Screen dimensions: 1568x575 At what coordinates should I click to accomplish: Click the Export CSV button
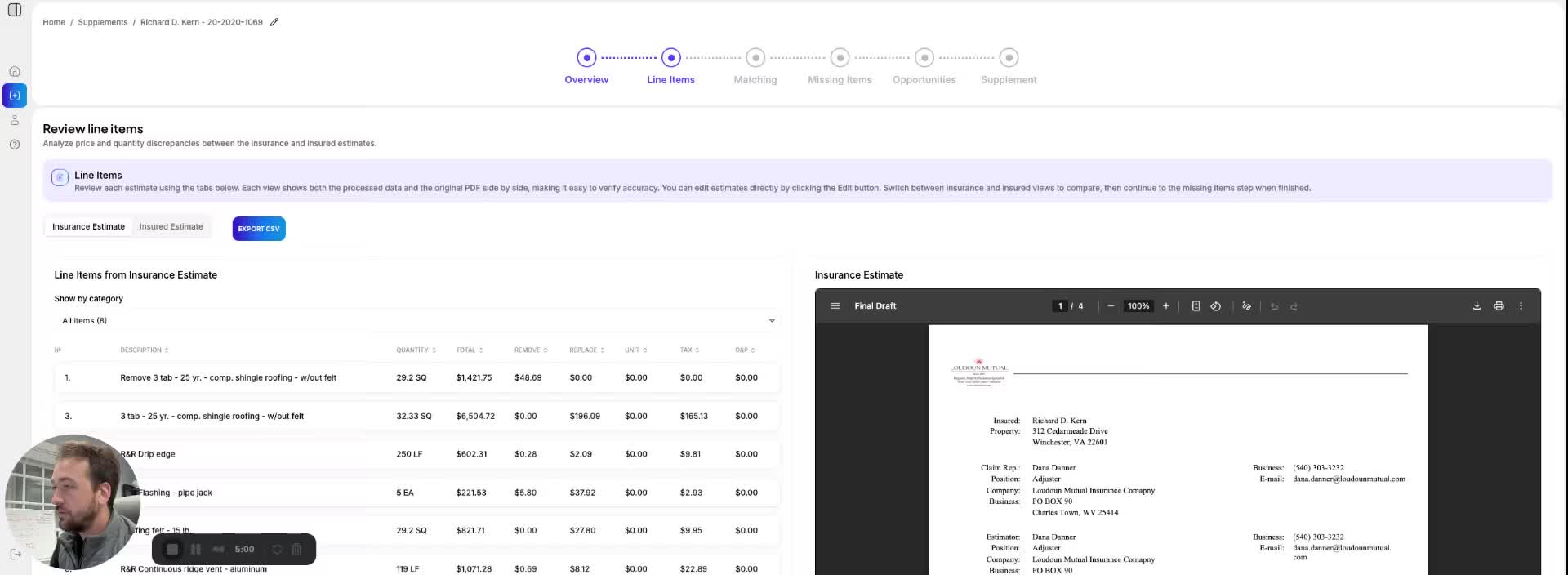259,229
